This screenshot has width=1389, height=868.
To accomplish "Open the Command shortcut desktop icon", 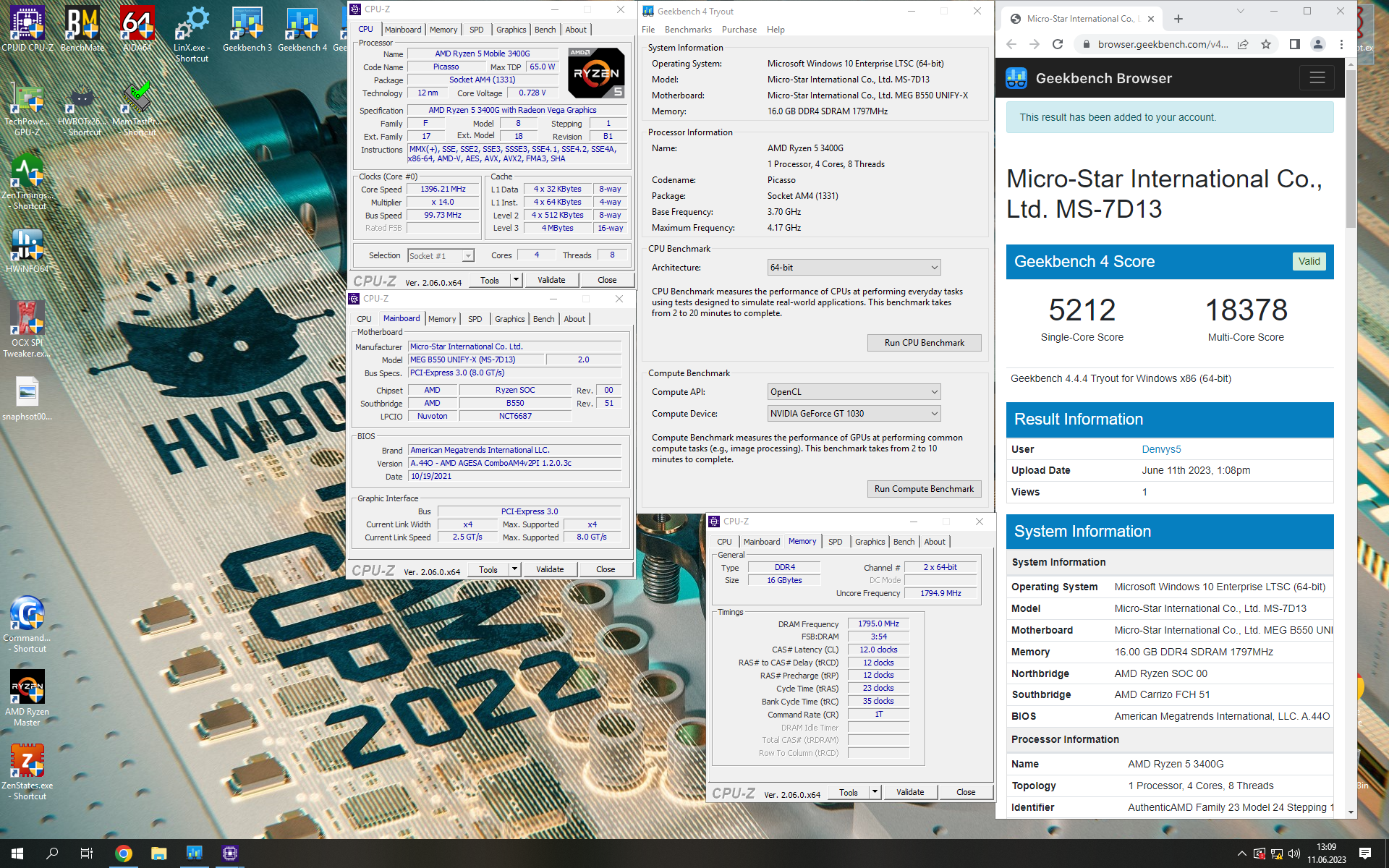I will [27, 624].
